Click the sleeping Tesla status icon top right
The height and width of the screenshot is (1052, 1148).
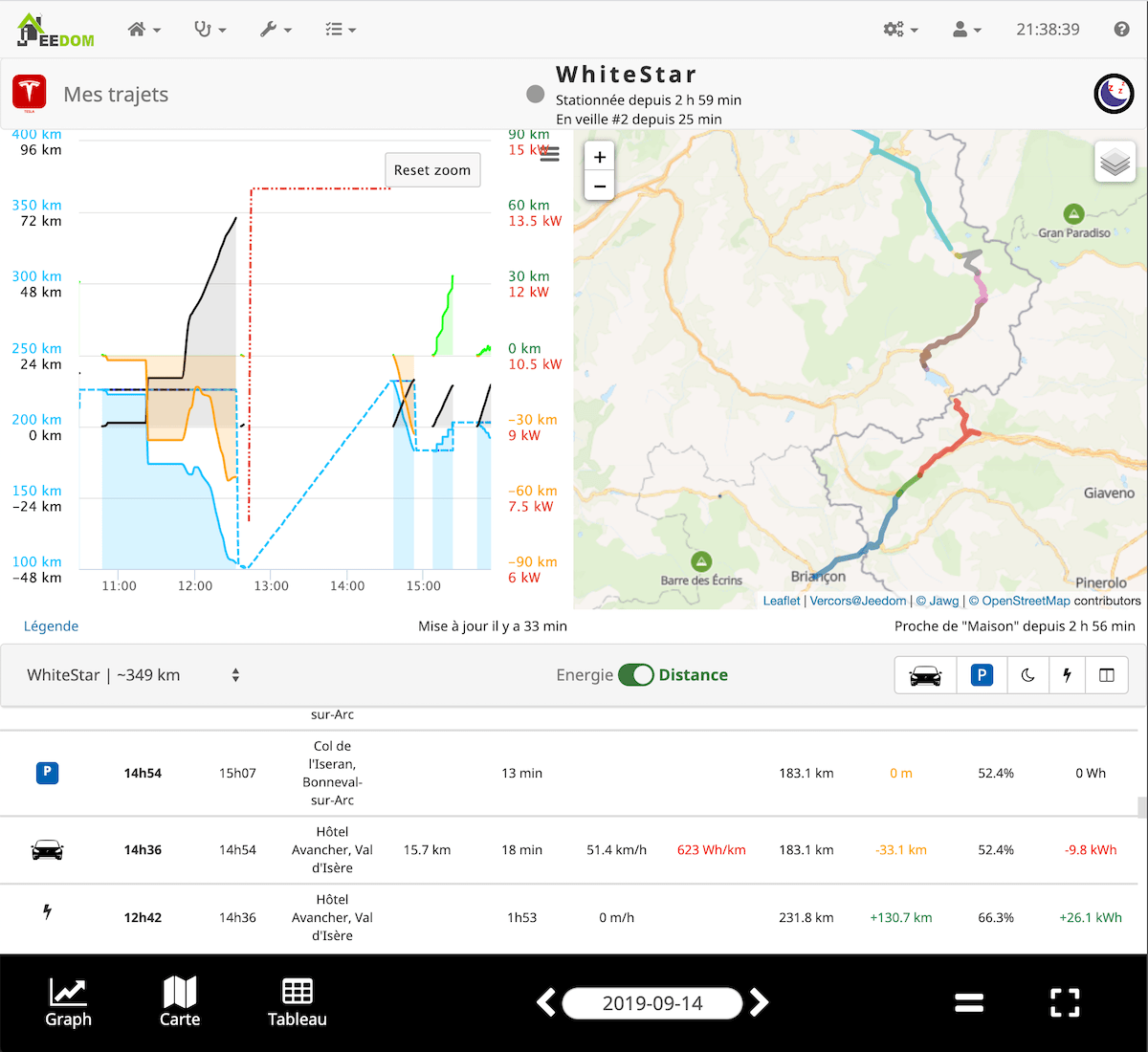(x=1114, y=94)
